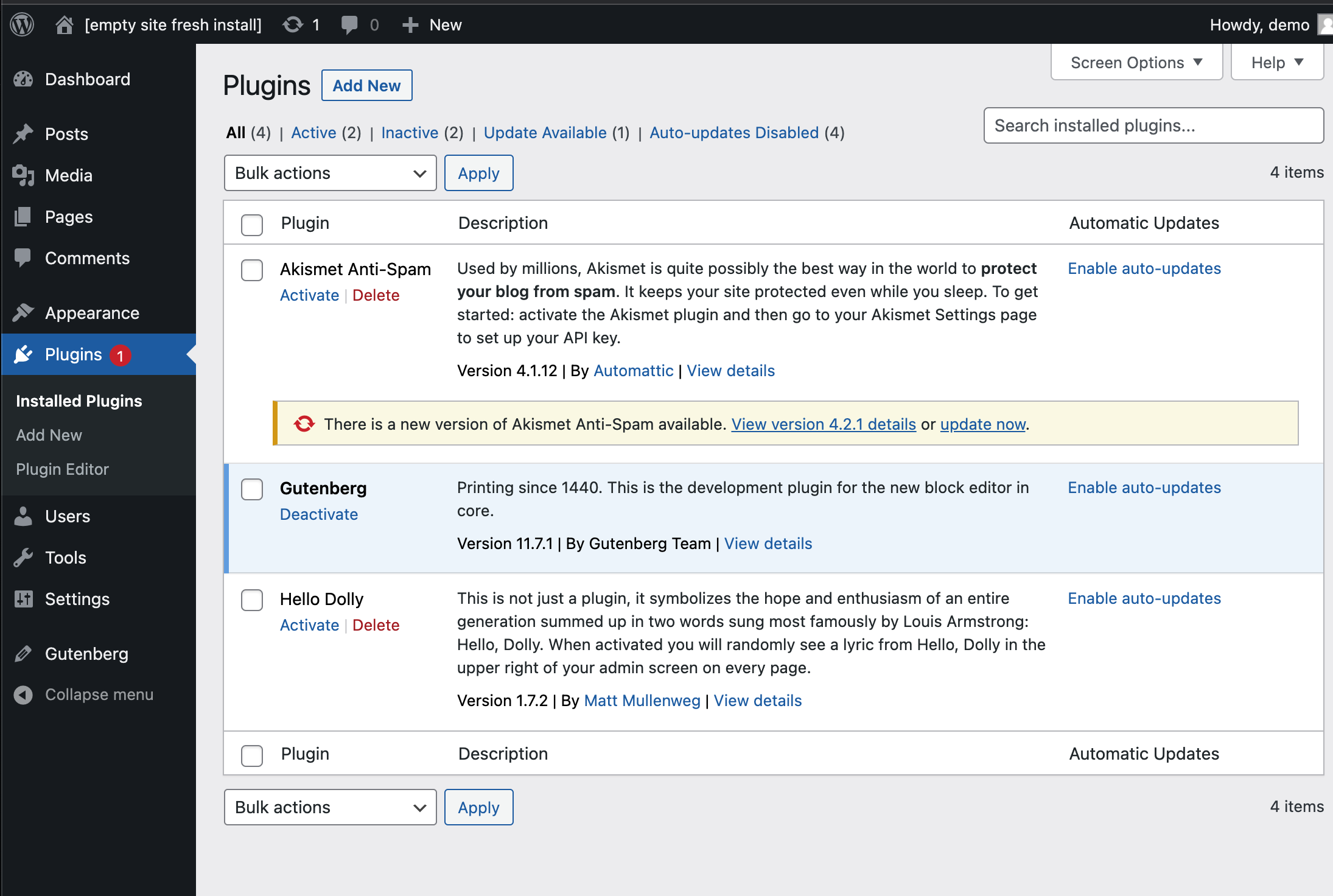The image size is (1333, 896).
Task: Open the Bulk actions dropdown
Action: (x=329, y=173)
